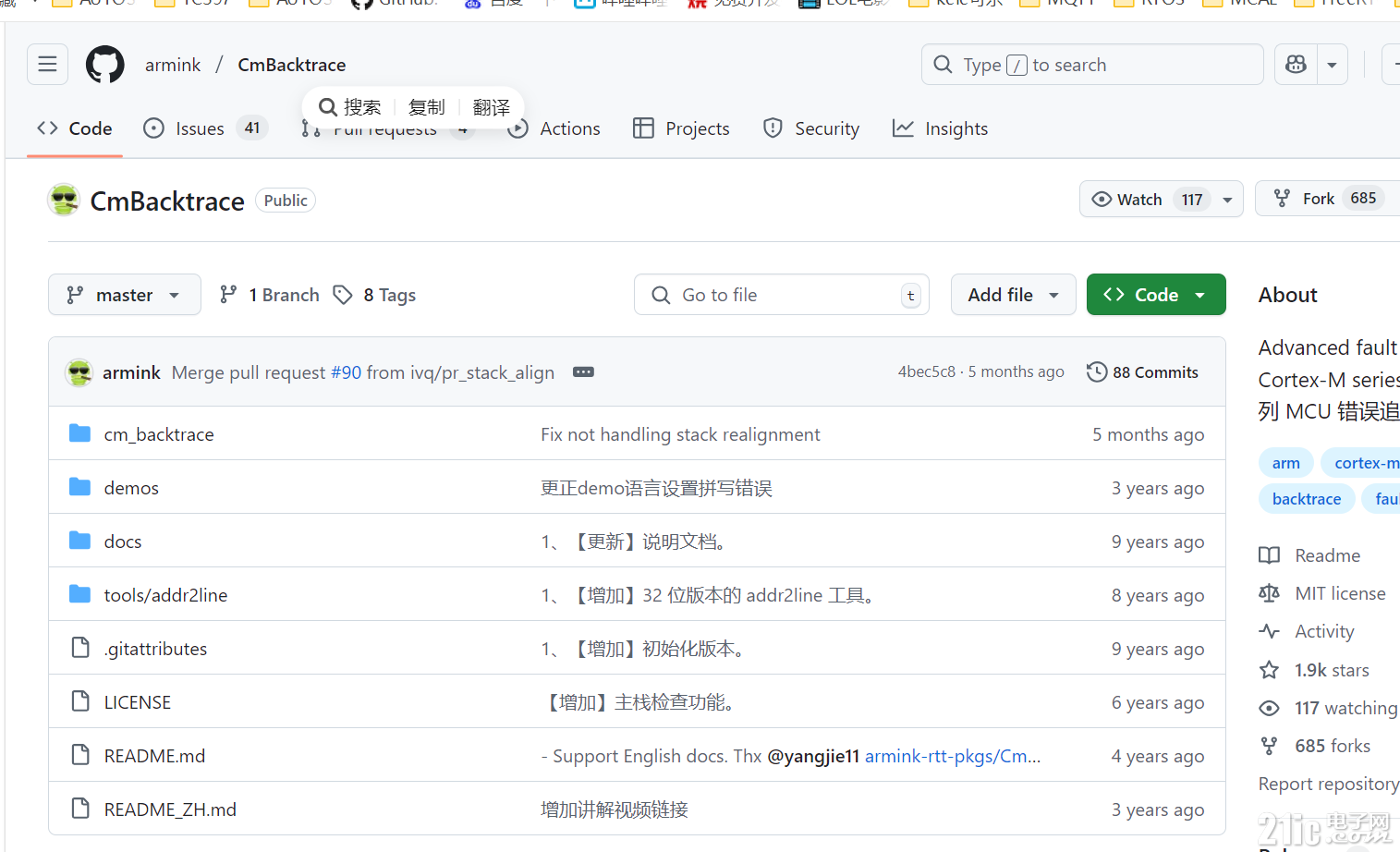The image size is (1400, 852).
Task: View the 8 Tags link
Action: (x=375, y=295)
